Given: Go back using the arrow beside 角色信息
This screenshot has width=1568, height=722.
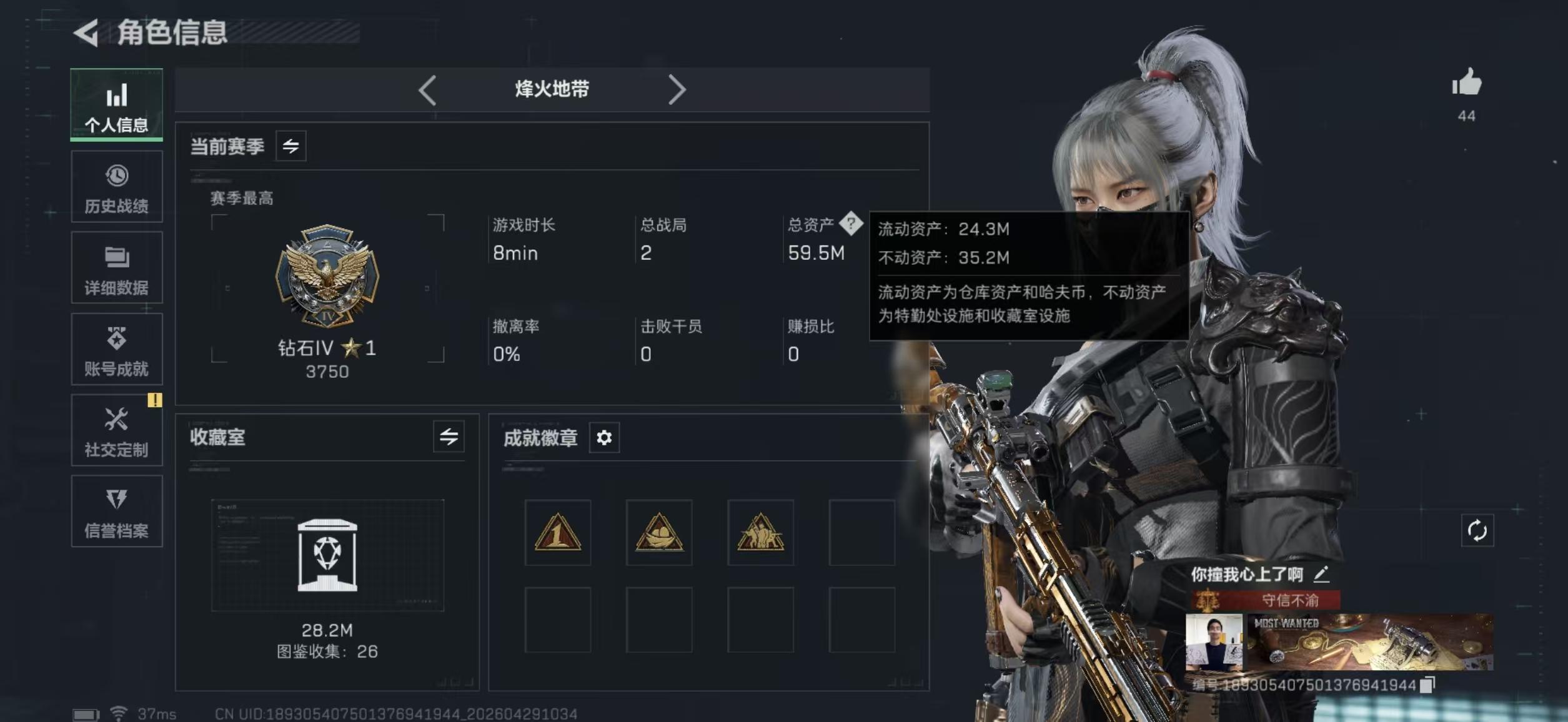Looking at the screenshot, I should [x=86, y=33].
